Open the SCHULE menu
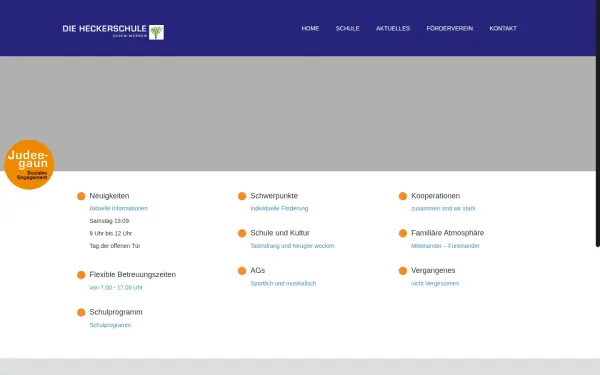600x375 pixels. point(347,28)
